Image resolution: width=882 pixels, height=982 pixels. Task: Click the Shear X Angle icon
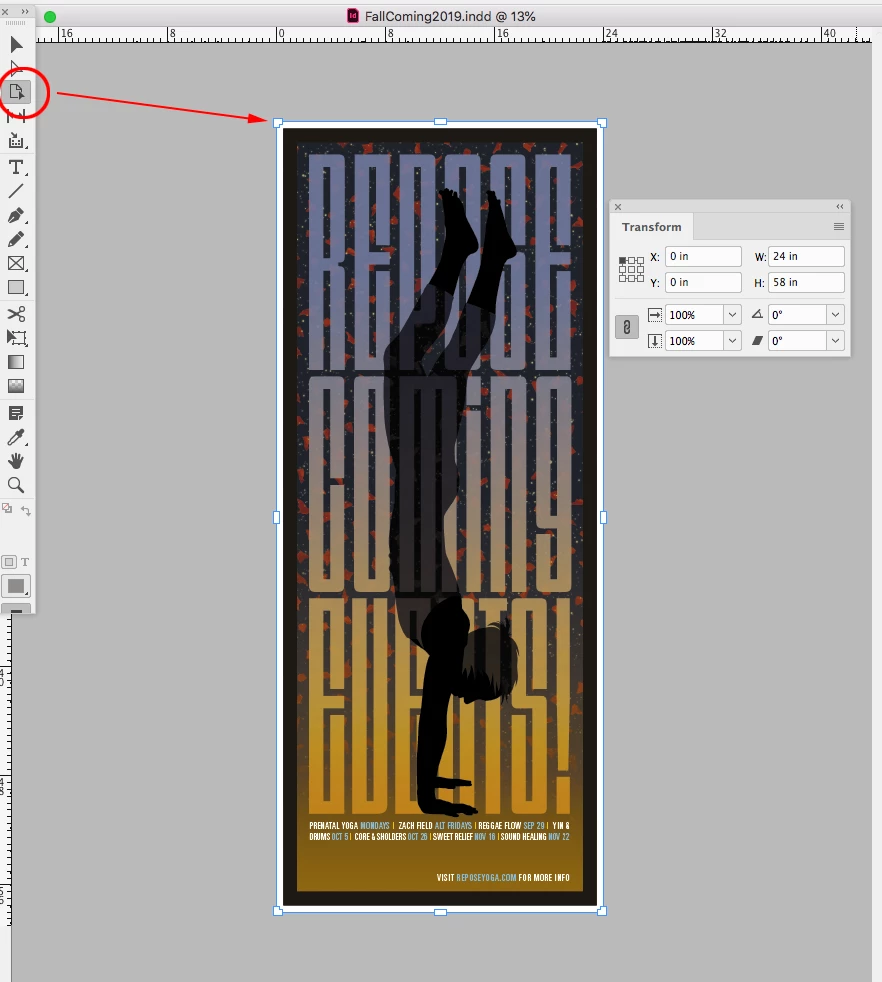(x=757, y=341)
